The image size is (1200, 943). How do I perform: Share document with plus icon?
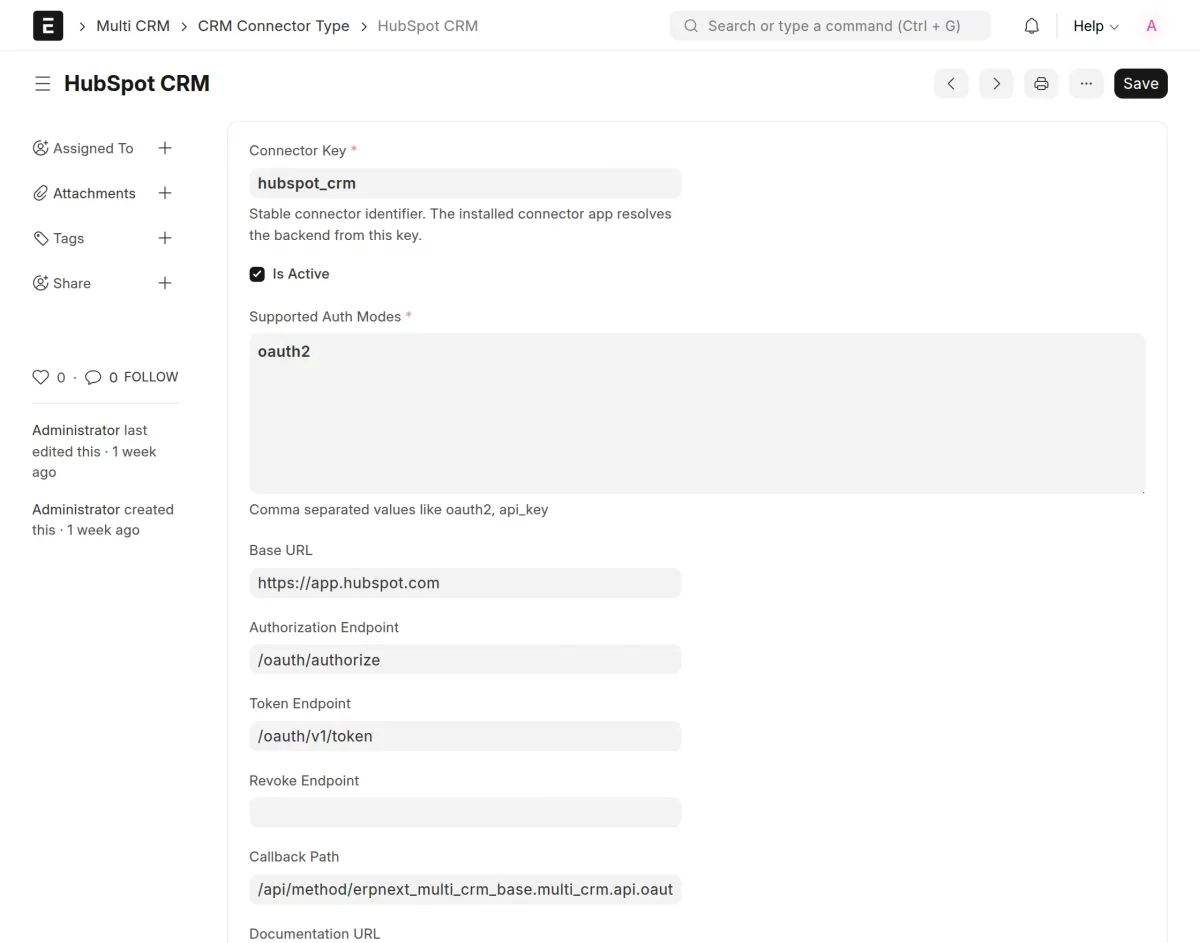pyautogui.click(x=165, y=283)
